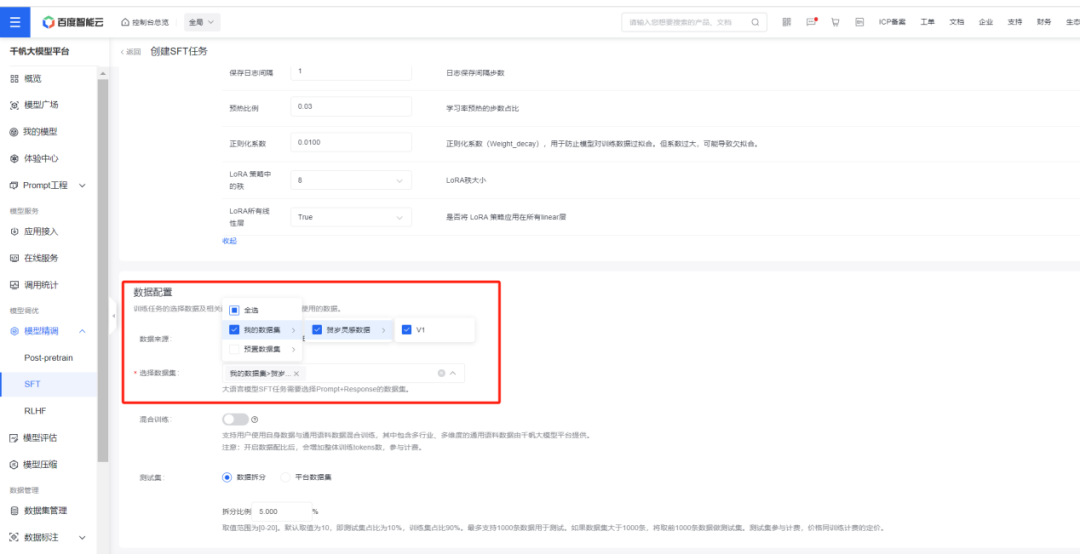The width and height of the screenshot is (1080, 554).
Task: Expand the 预置数据集 submenu arrow
Action: [x=293, y=349]
